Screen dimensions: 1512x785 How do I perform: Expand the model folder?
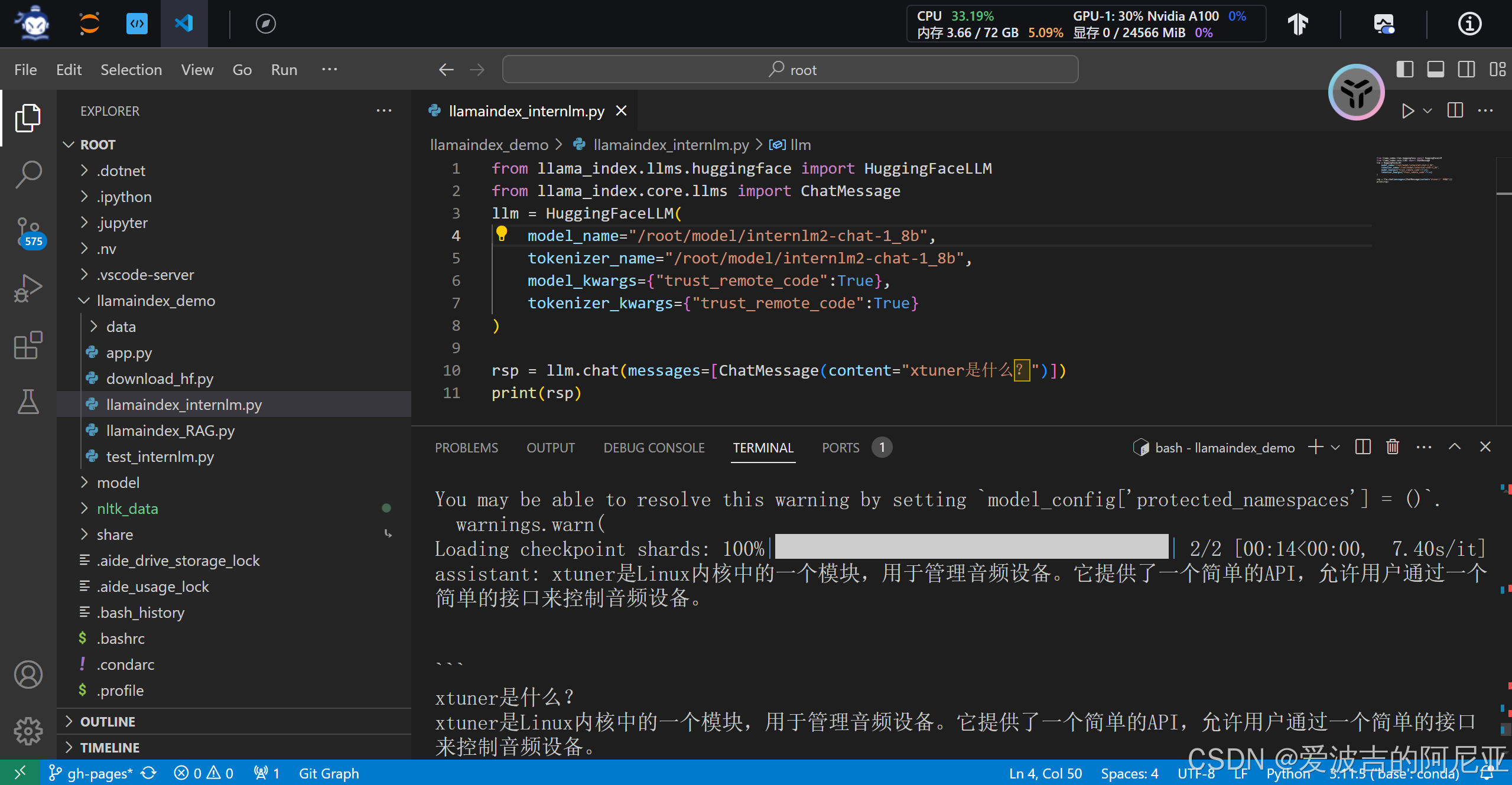coord(118,483)
